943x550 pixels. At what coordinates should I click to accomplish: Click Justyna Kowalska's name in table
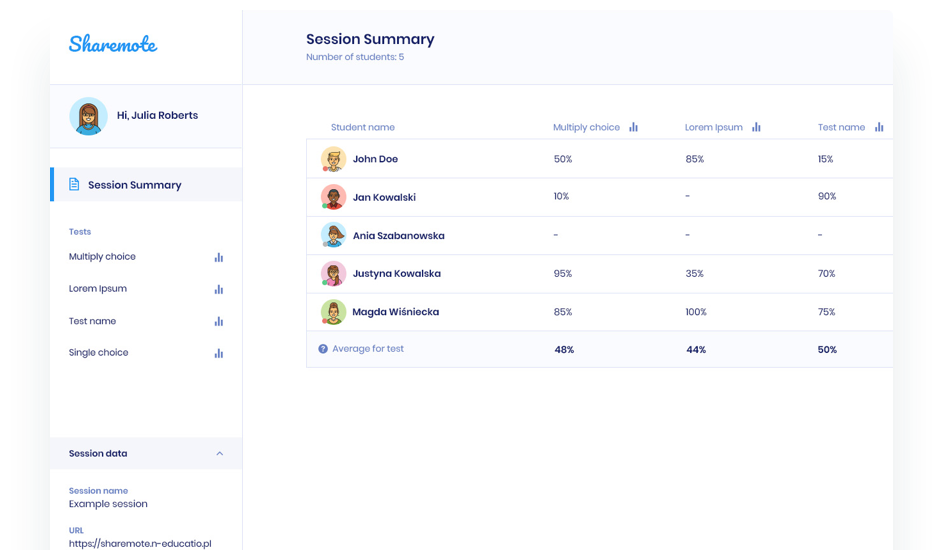pyautogui.click(x=396, y=274)
